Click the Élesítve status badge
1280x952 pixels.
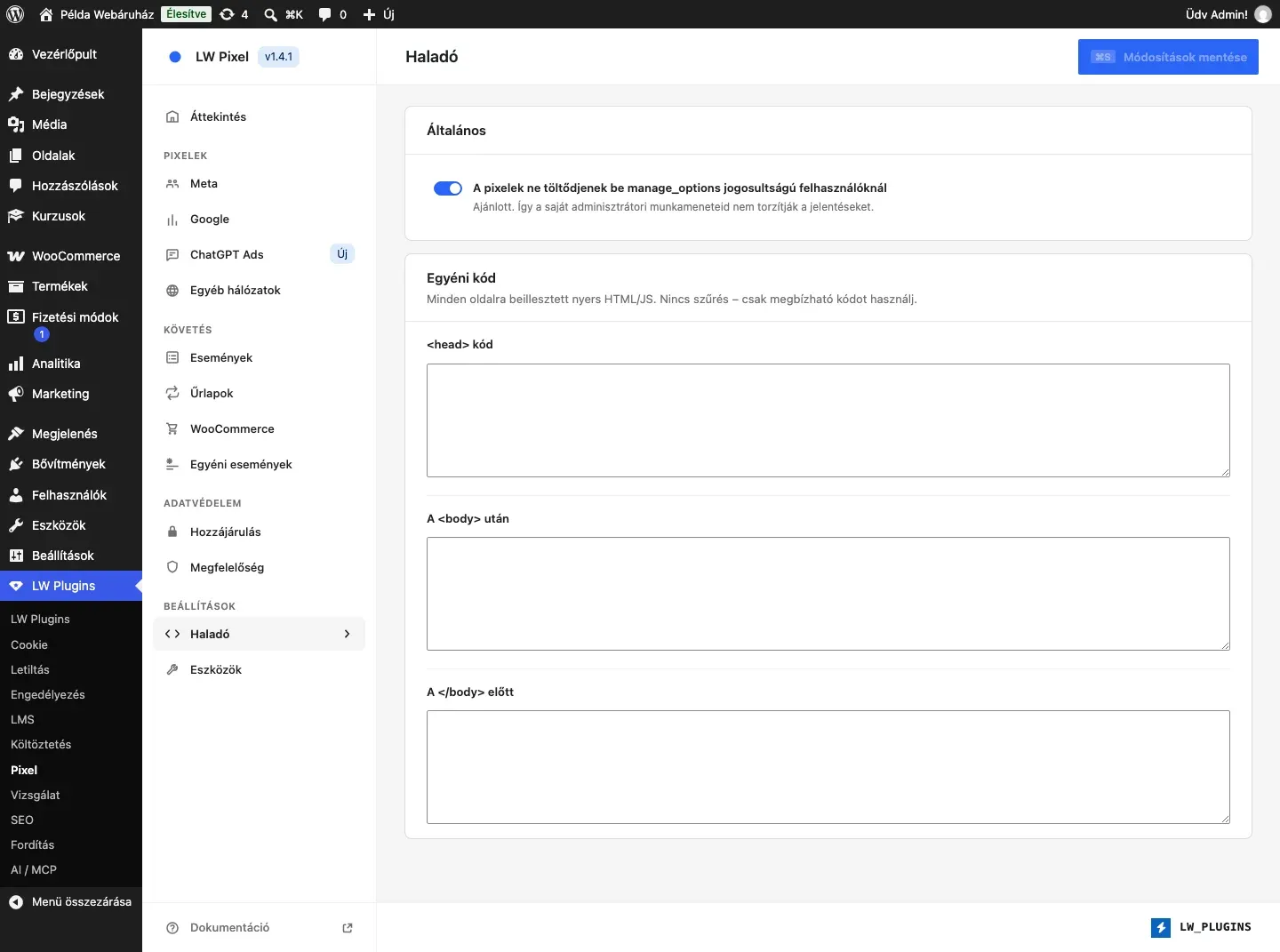click(x=187, y=14)
